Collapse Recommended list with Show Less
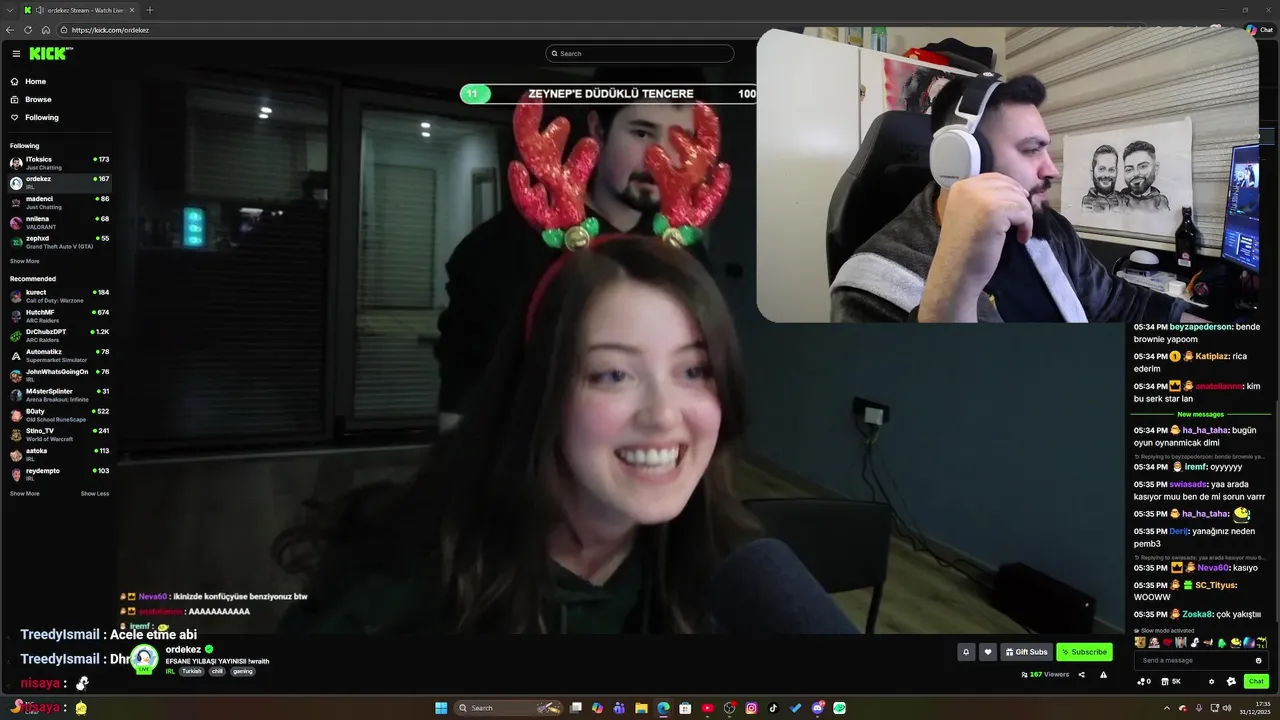 tap(95, 493)
